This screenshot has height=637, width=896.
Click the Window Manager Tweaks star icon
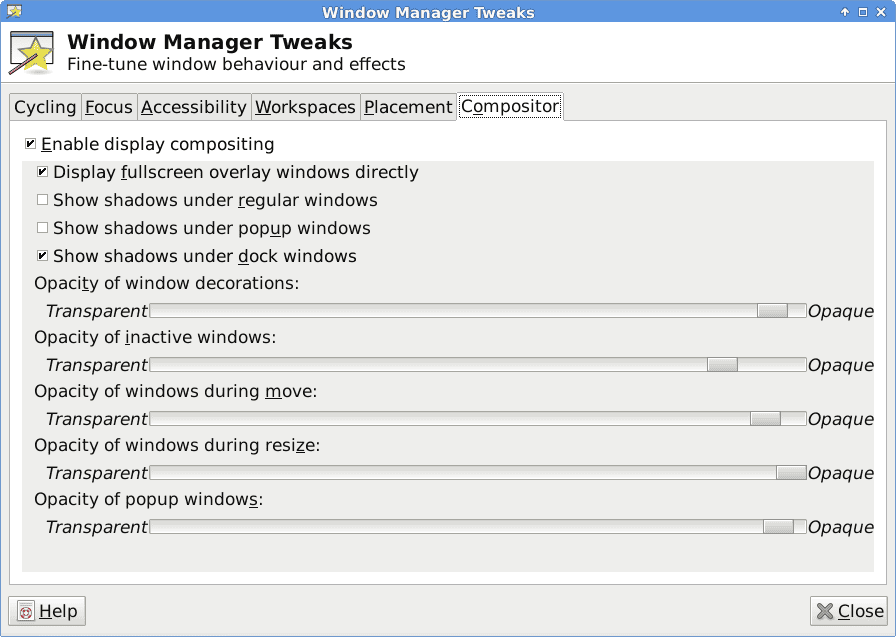tap(31, 53)
